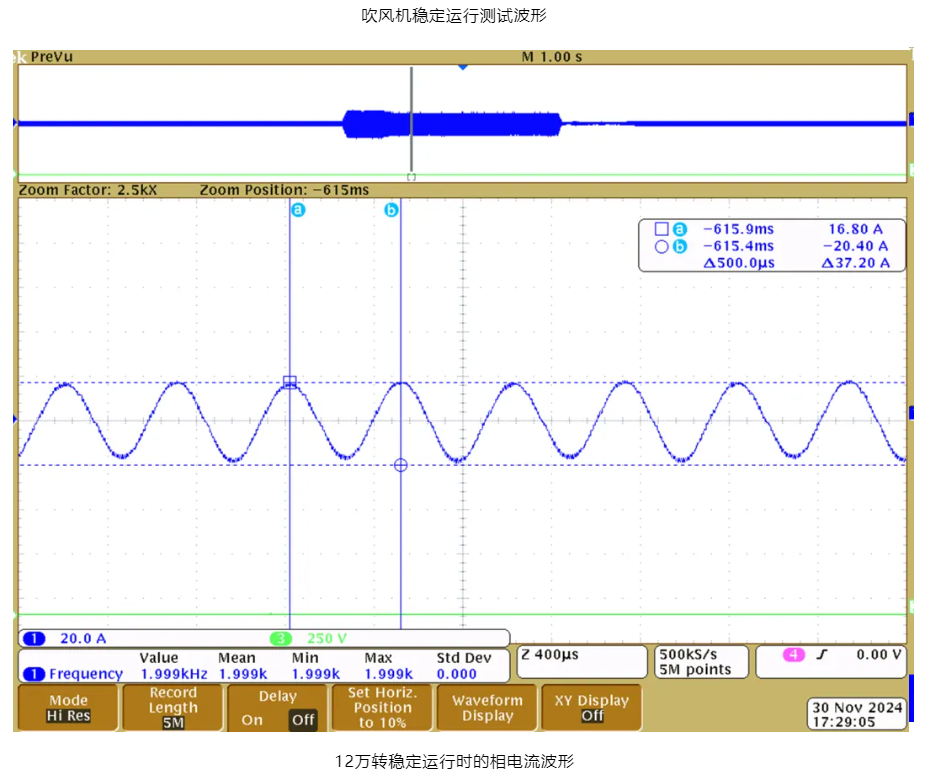Image resolution: width=932 pixels, height=780 pixels.
Task: Click the square cursor a crosshair on waveform
Action: (290, 382)
